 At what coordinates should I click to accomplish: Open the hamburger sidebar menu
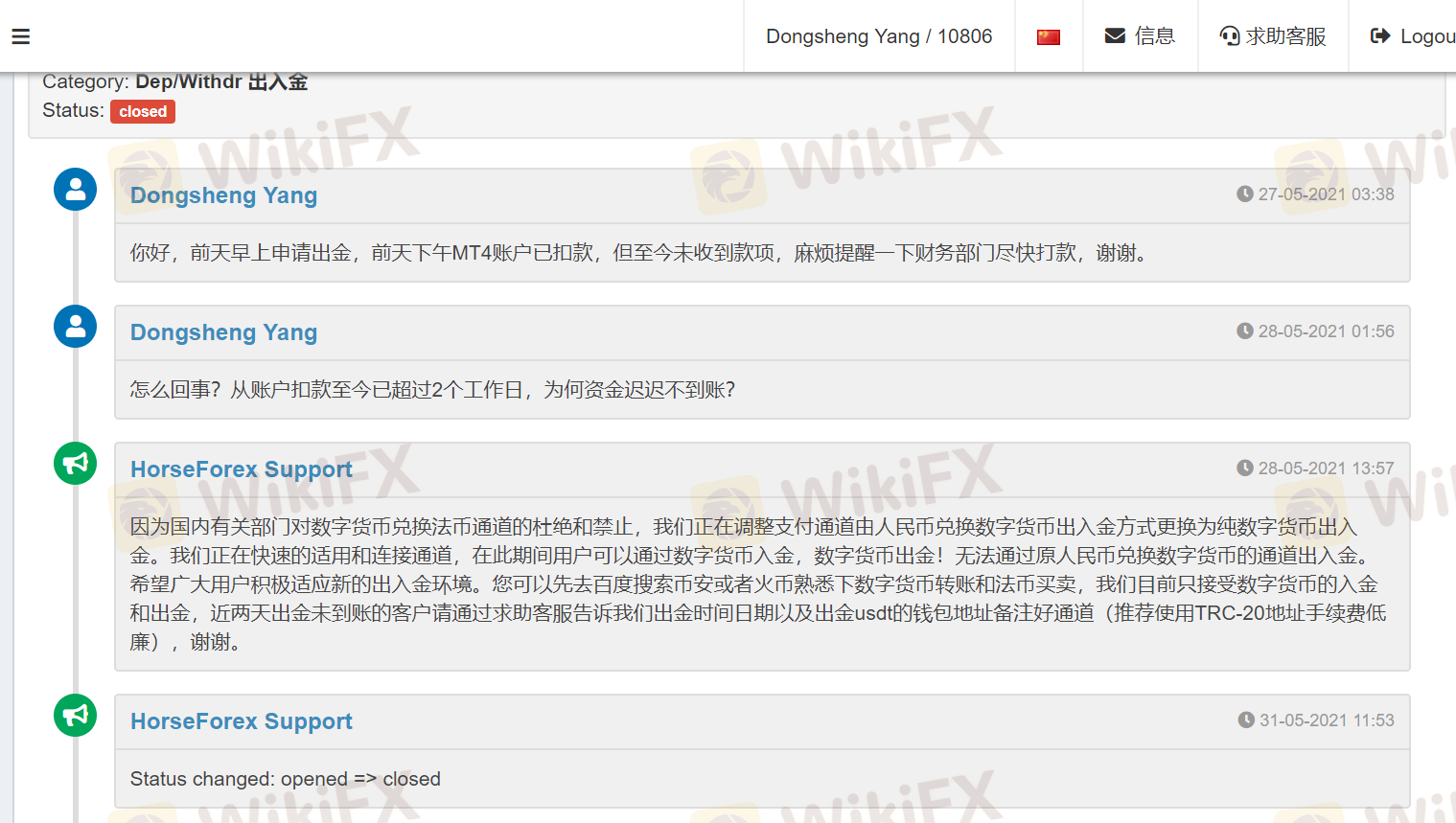click(x=21, y=36)
